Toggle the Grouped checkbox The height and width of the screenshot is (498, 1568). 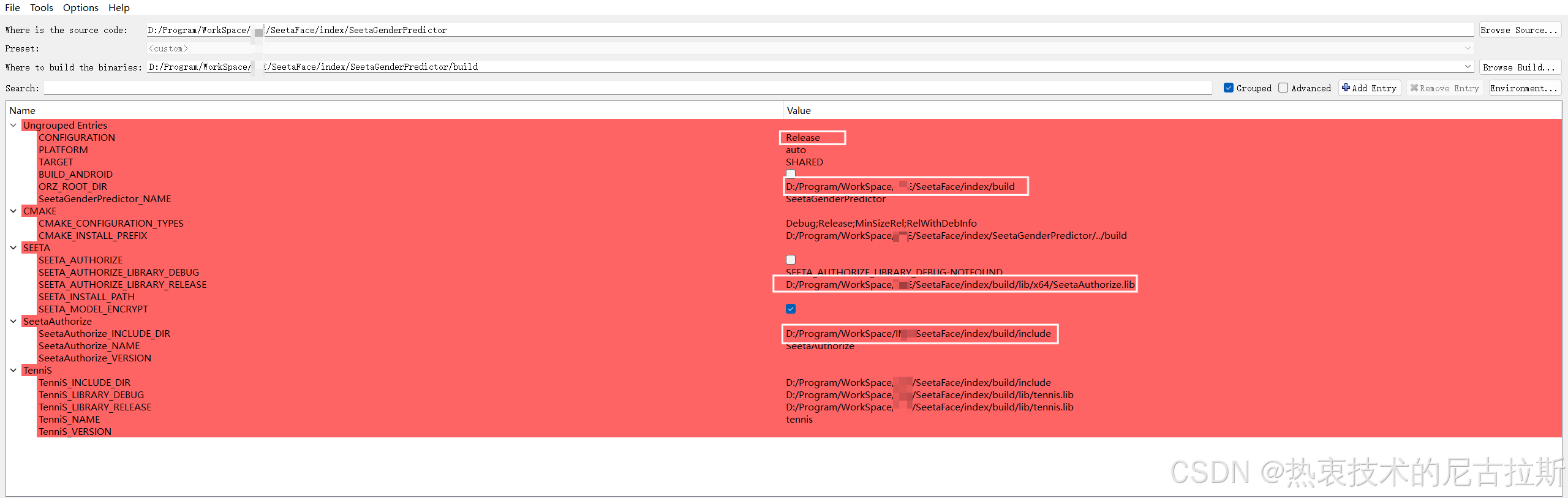1228,88
